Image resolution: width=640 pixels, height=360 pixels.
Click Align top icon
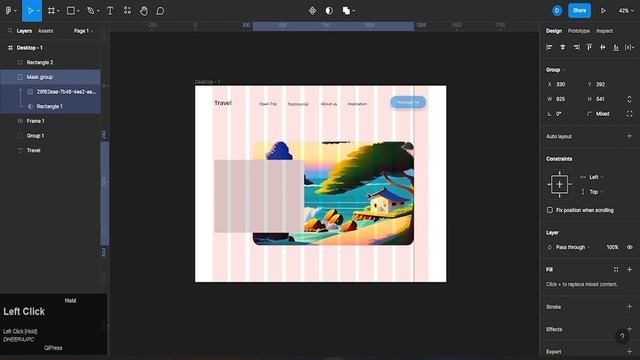click(589, 47)
